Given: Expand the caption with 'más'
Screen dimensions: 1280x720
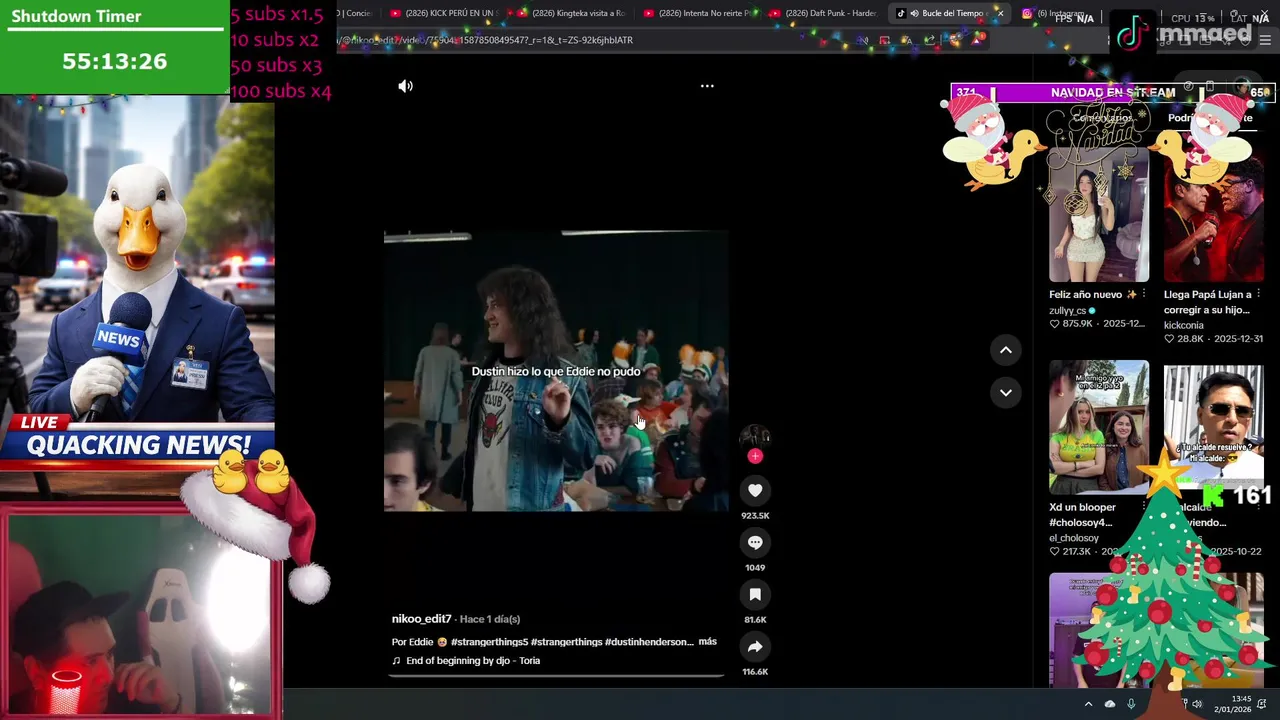Looking at the screenshot, I should click(x=707, y=641).
